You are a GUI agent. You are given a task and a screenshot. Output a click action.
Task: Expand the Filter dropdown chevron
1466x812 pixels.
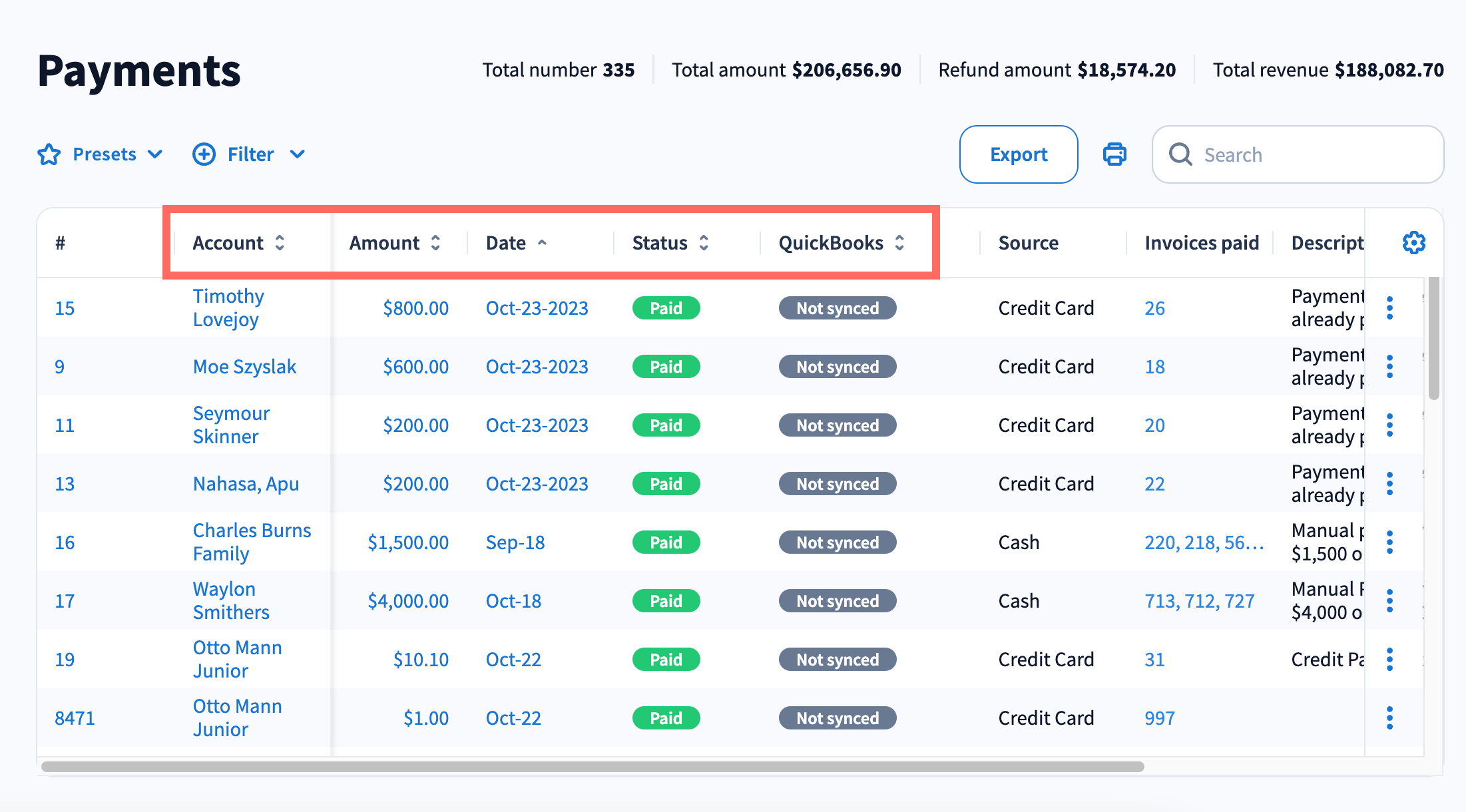(298, 154)
